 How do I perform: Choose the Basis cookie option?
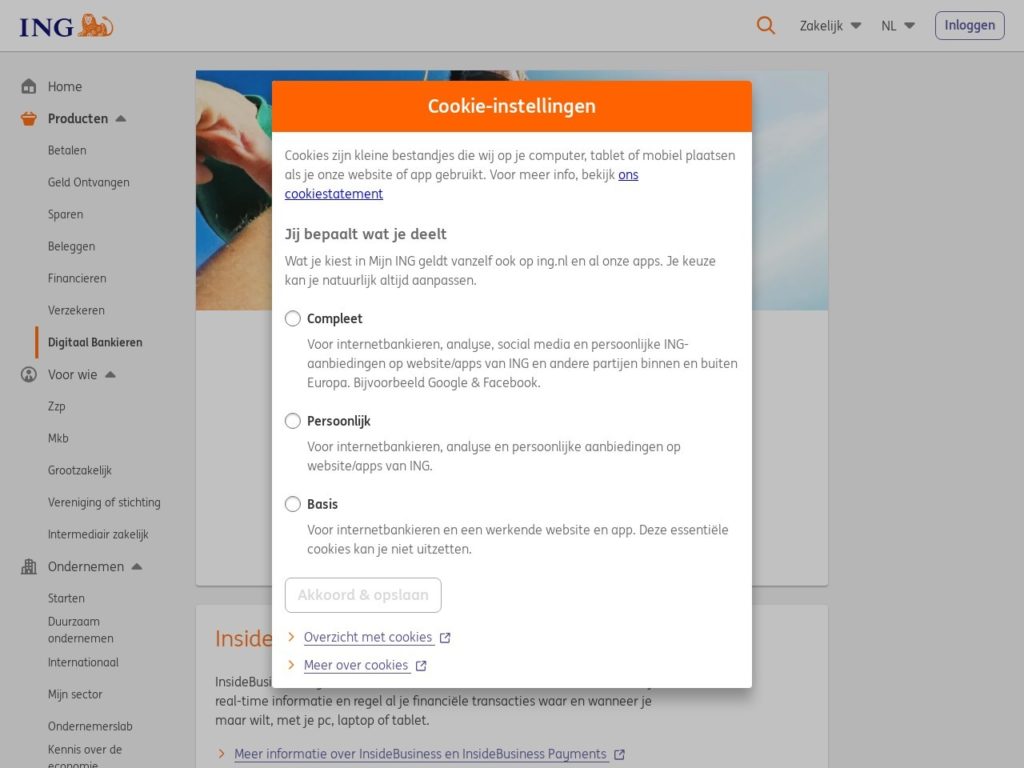tap(293, 504)
